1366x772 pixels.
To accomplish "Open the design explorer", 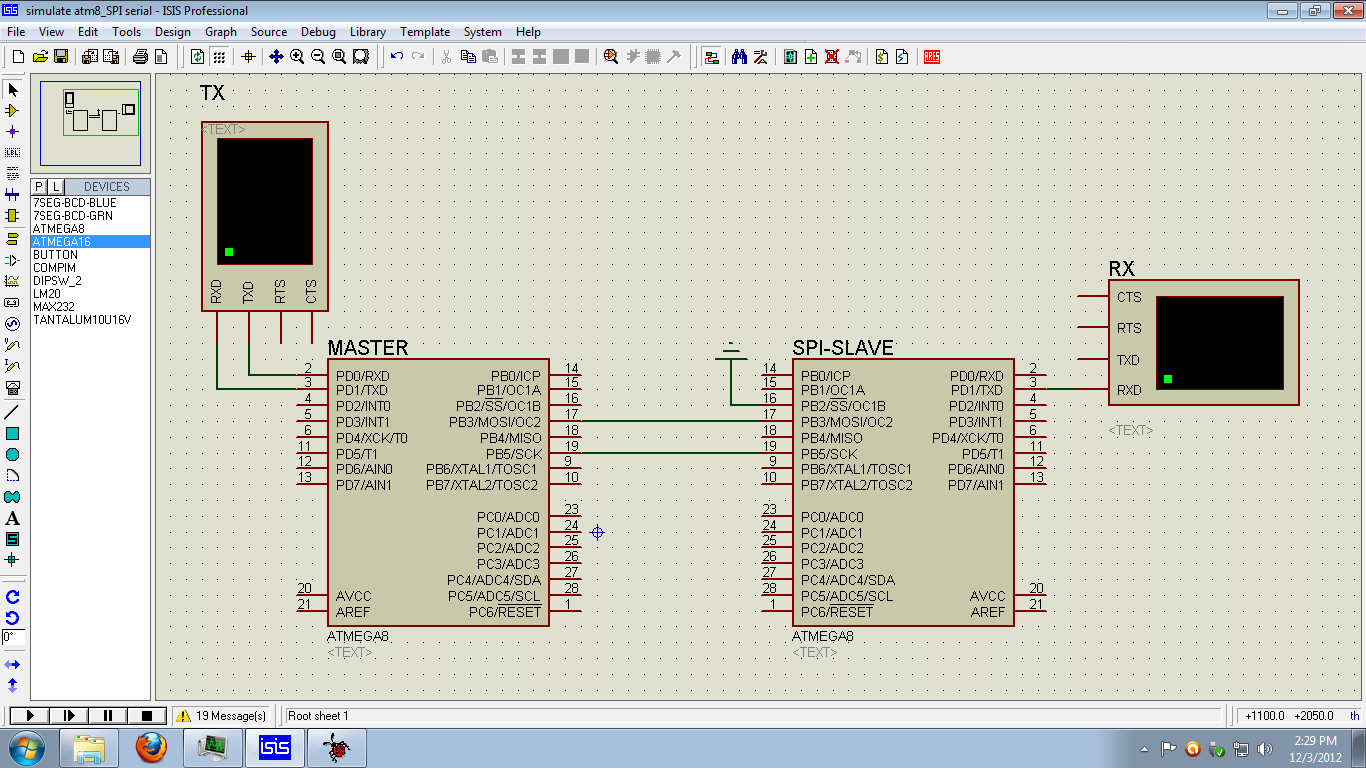I will (x=789, y=57).
